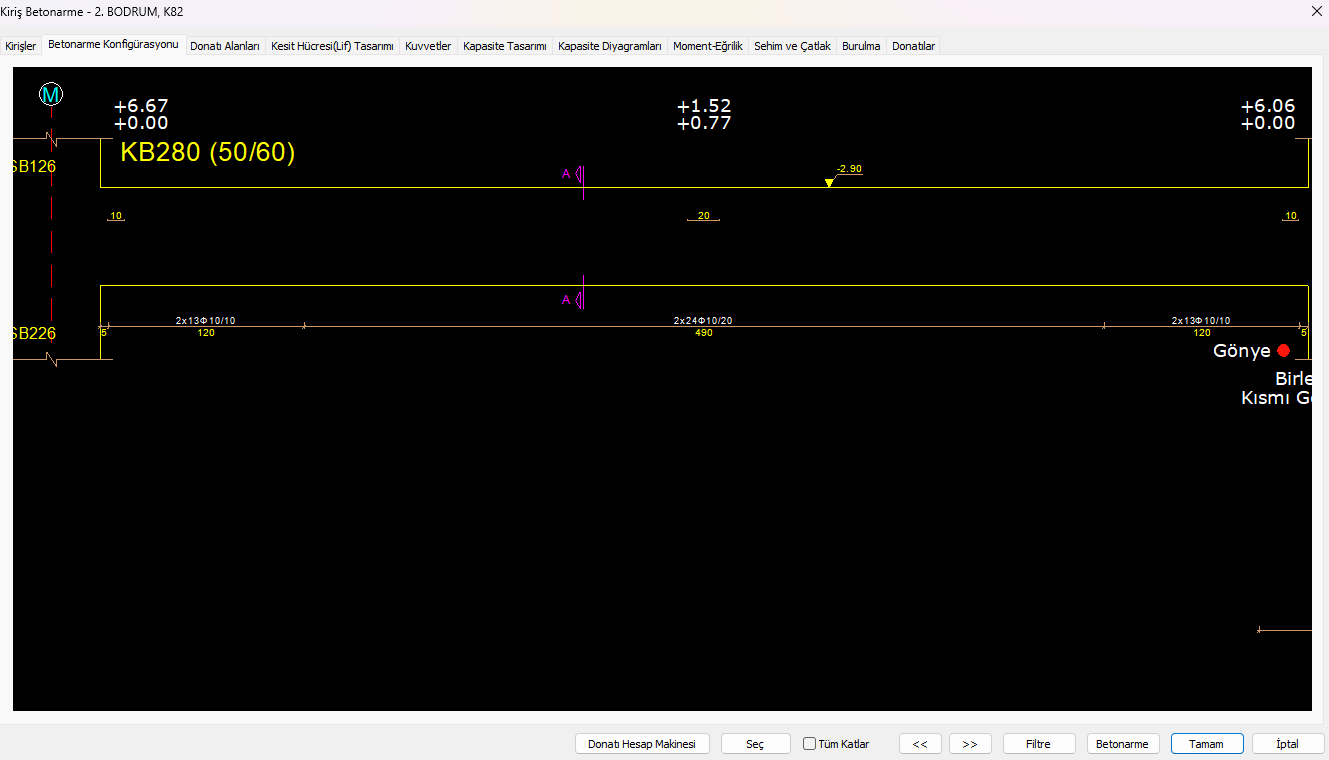This screenshot has width=1329, height=760.
Task: Open the Donatı Alanları tab
Action: click(x=225, y=46)
